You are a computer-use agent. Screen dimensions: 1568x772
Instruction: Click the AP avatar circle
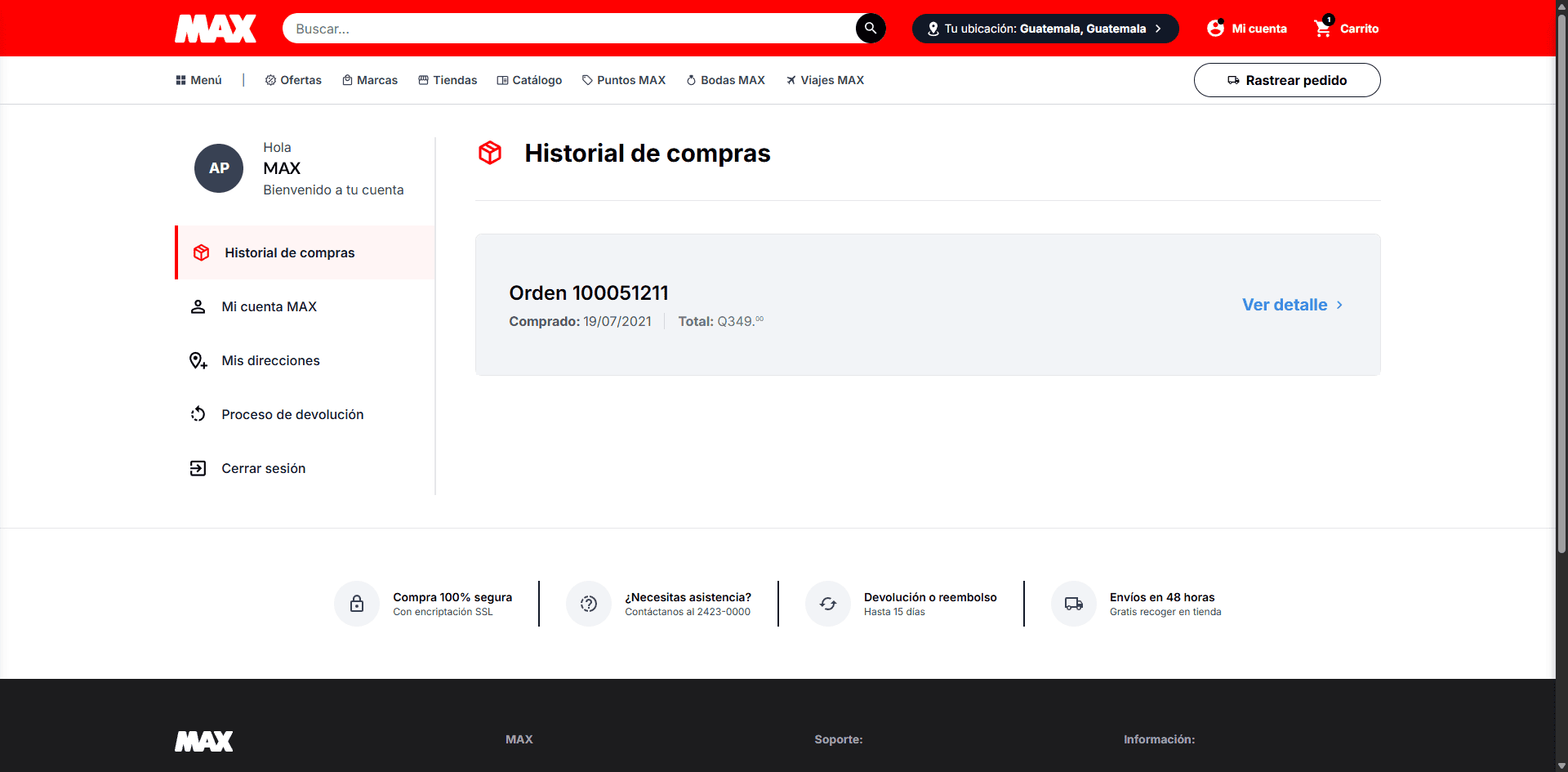[x=219, y=168]
